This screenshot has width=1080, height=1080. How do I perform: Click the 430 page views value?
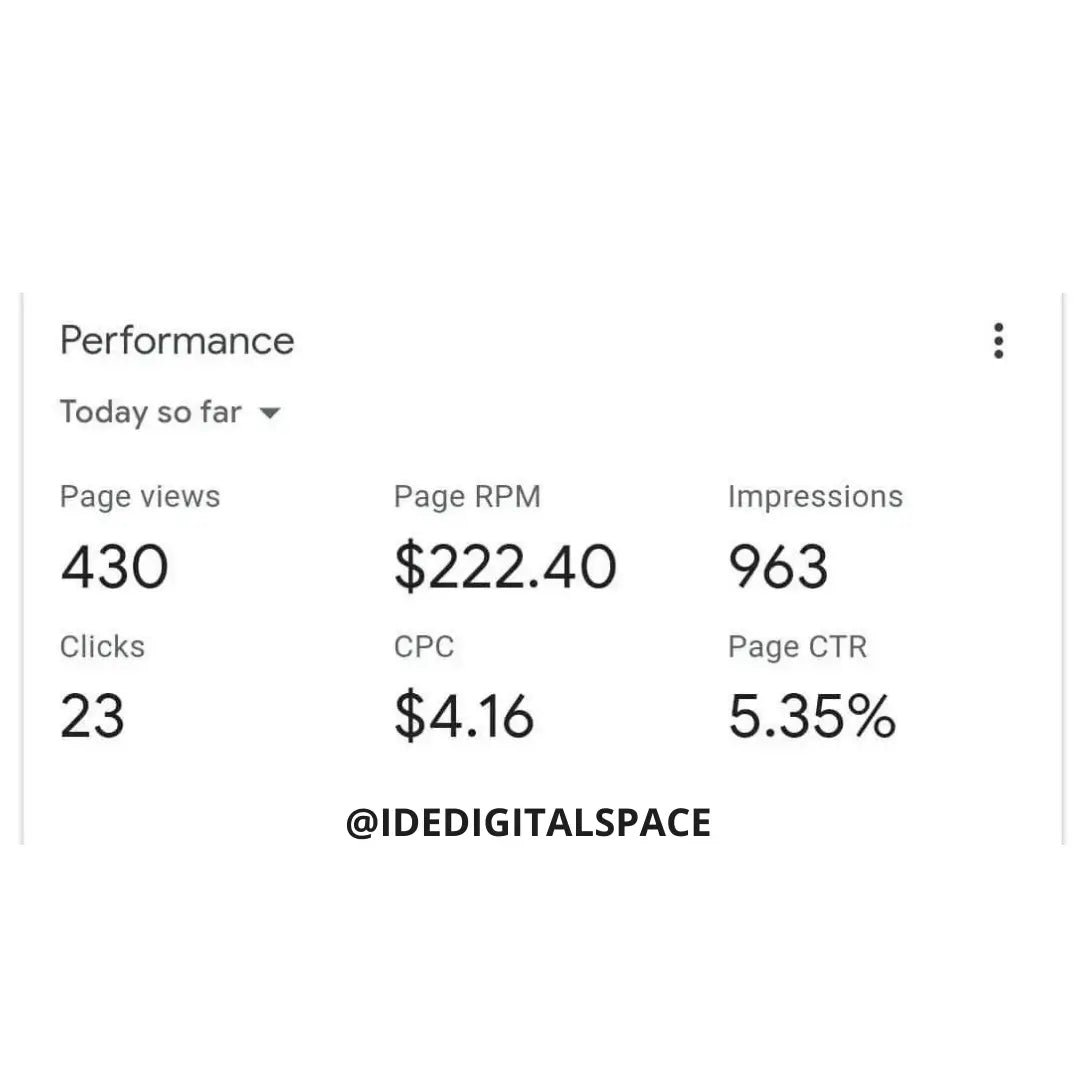[x=114, y=567]
